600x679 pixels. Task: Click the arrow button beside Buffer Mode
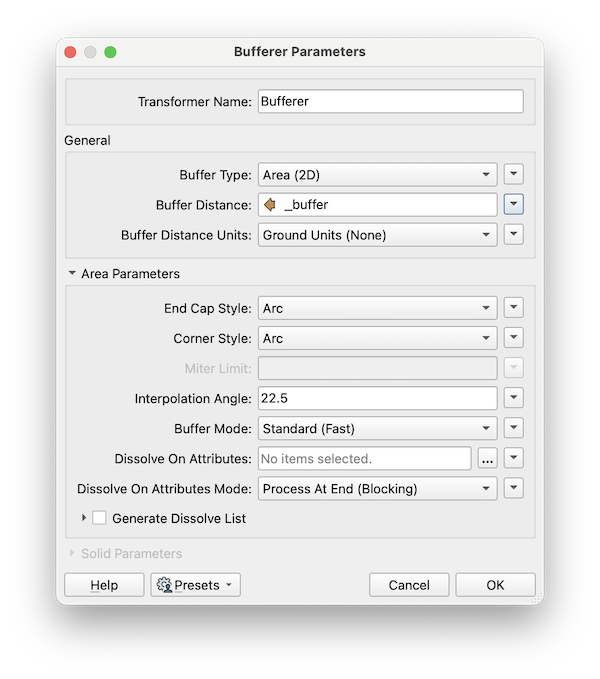click(513, 429)
